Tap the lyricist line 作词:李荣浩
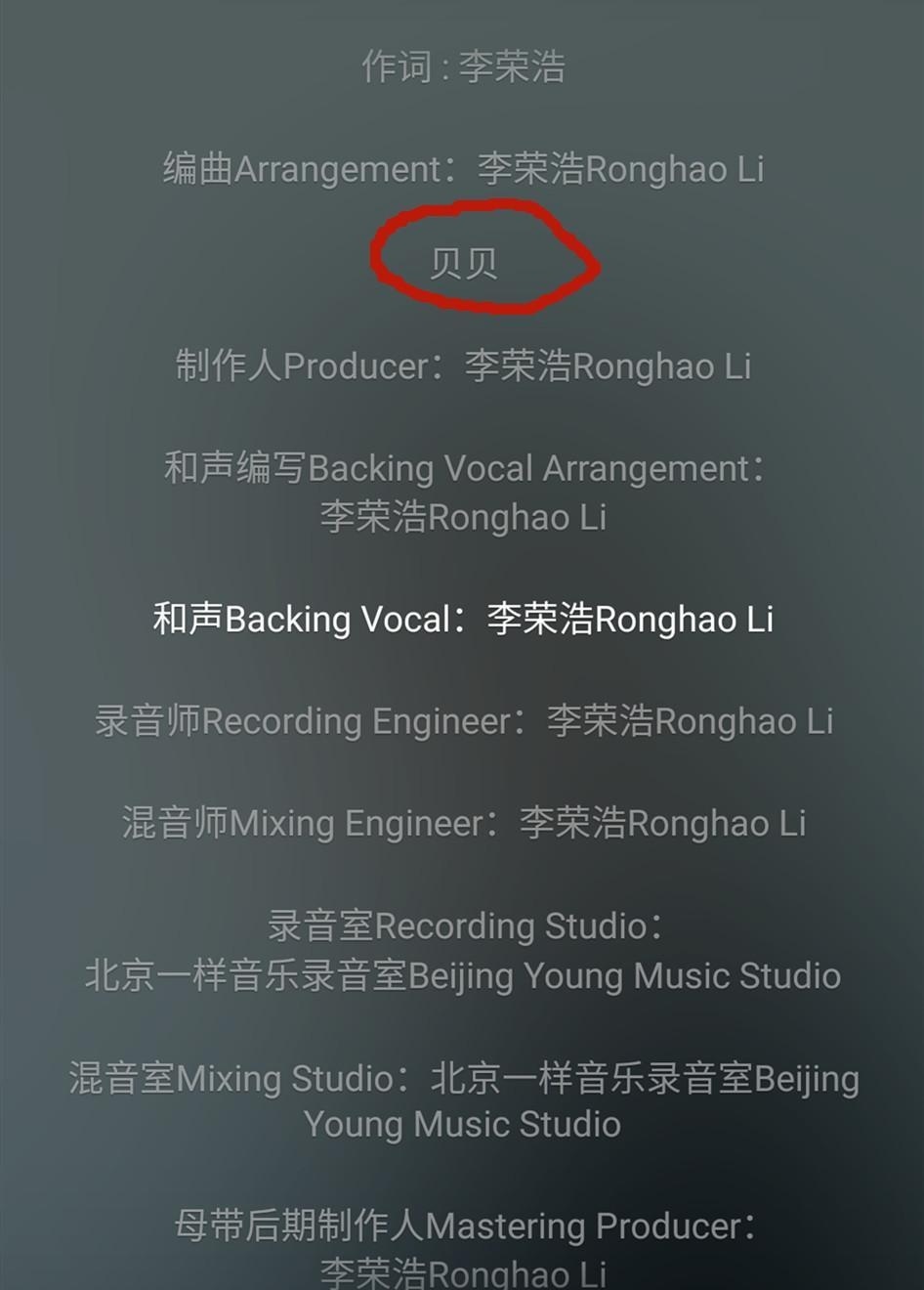This screenshot has width=924, height=1290. pyautogui.click(x=463, y=67)
